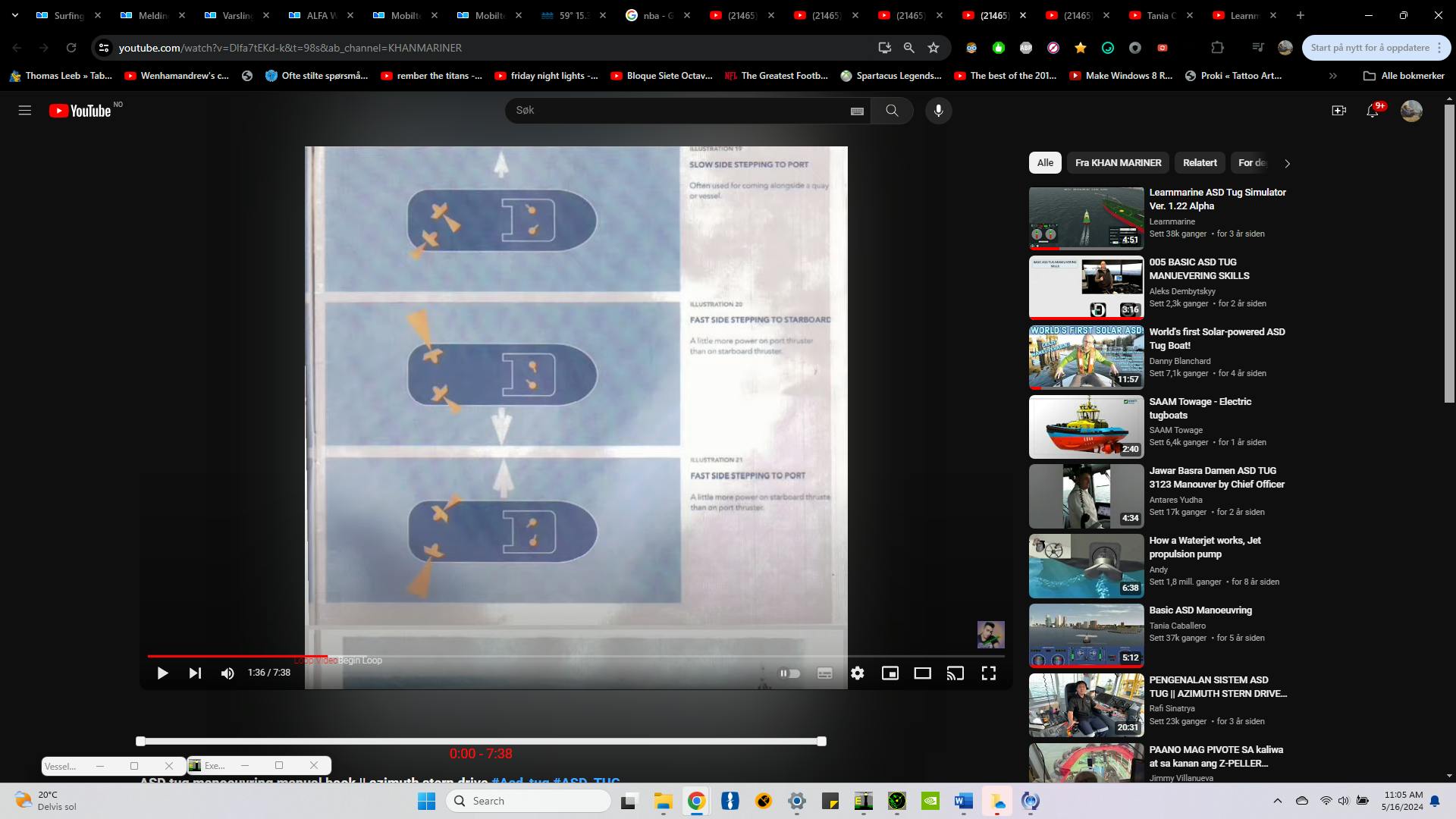Select the Fra KHAN MARINER chip

tap(1118, 163)
